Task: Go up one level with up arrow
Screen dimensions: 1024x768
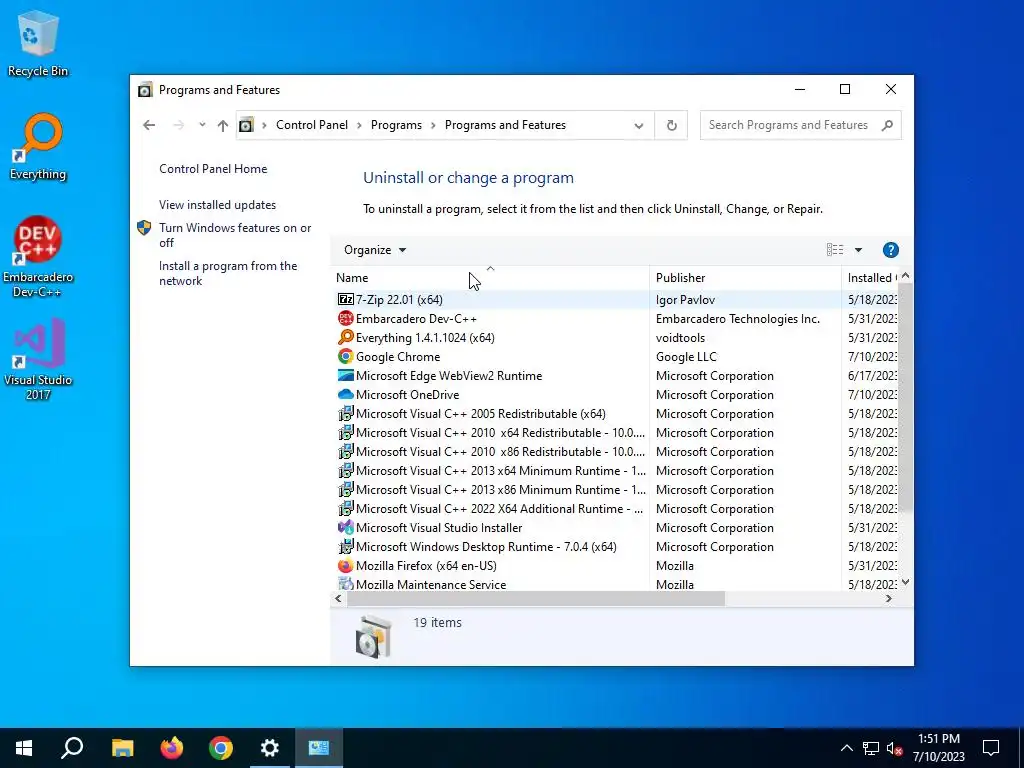Action: pos(223,125)
